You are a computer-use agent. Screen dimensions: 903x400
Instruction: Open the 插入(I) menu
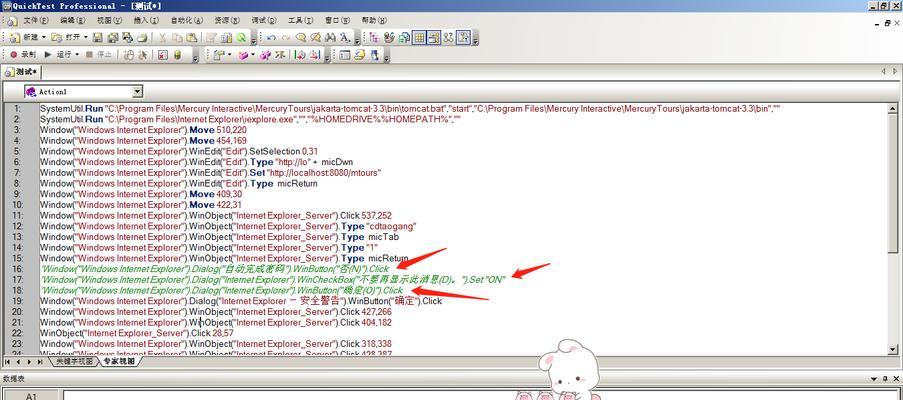click(146, 20)
